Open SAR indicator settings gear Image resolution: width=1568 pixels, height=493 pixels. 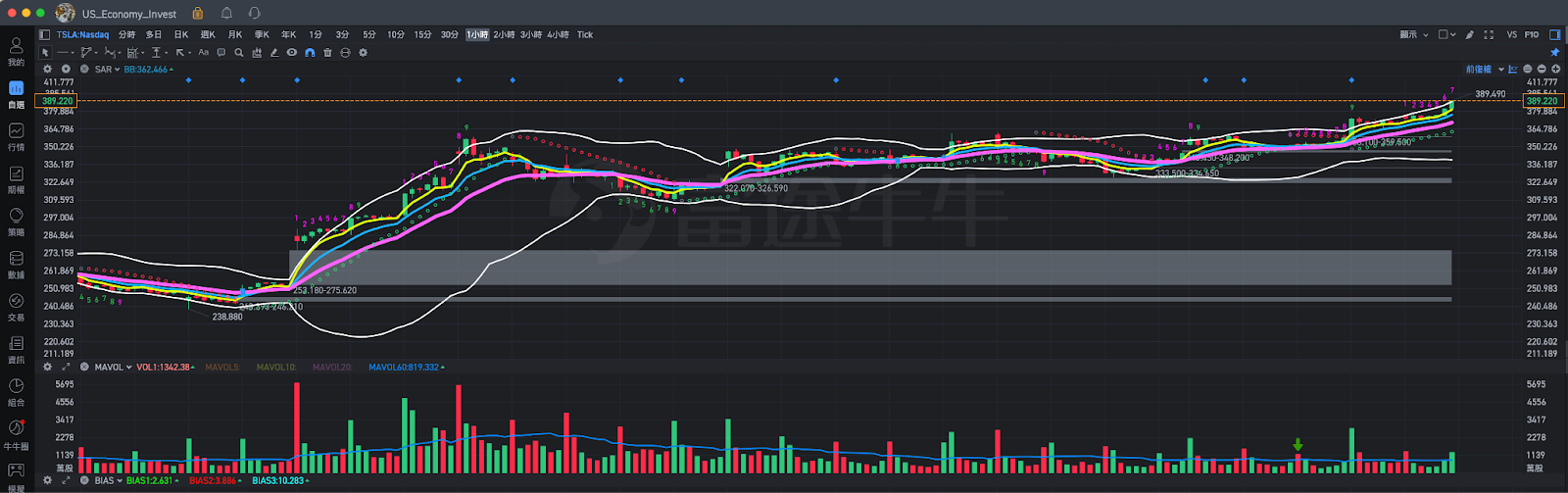(x=47, y=69)
